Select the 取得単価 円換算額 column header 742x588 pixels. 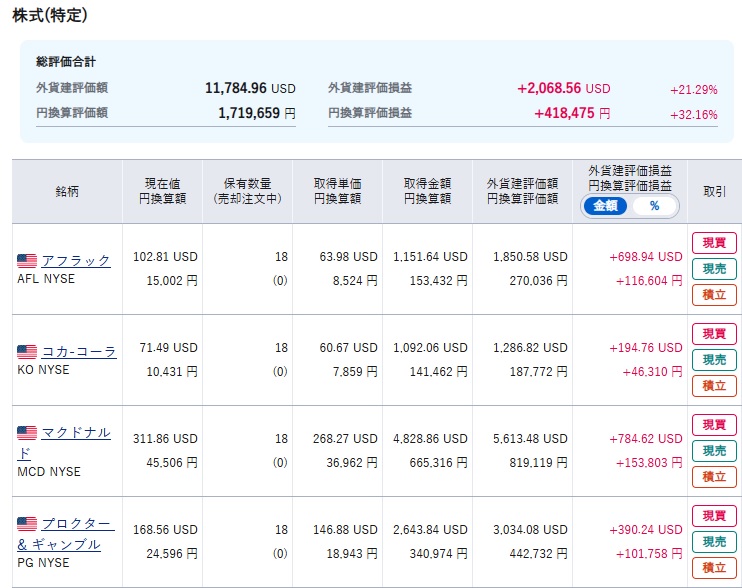point(337,192)
